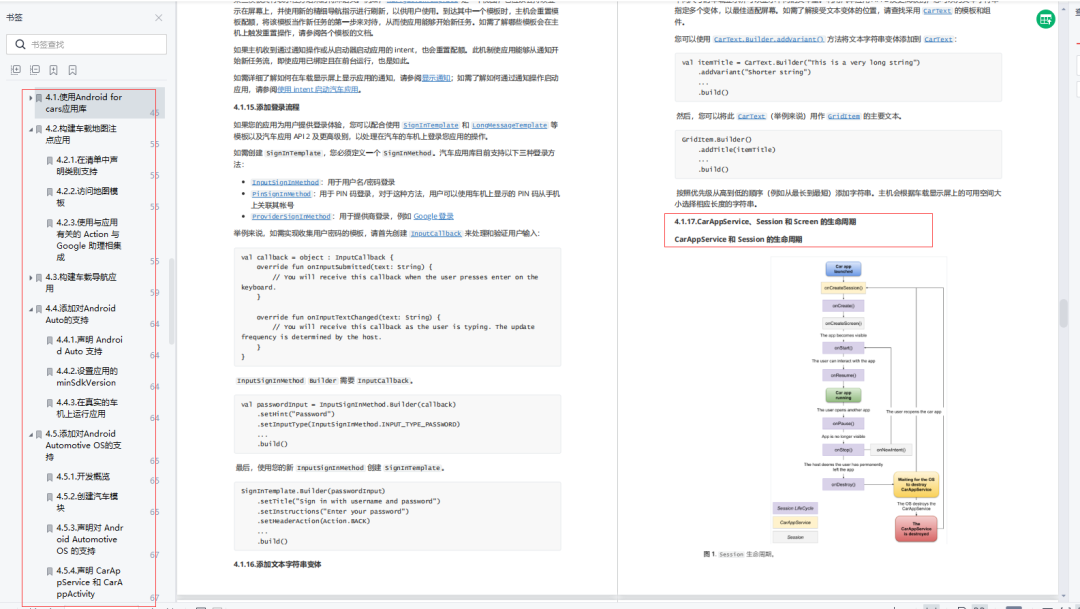Click the bookmark icon beside 4.4.1
Image resolution: width=1080 pixels, height=609 pixels.
point(50,340)
